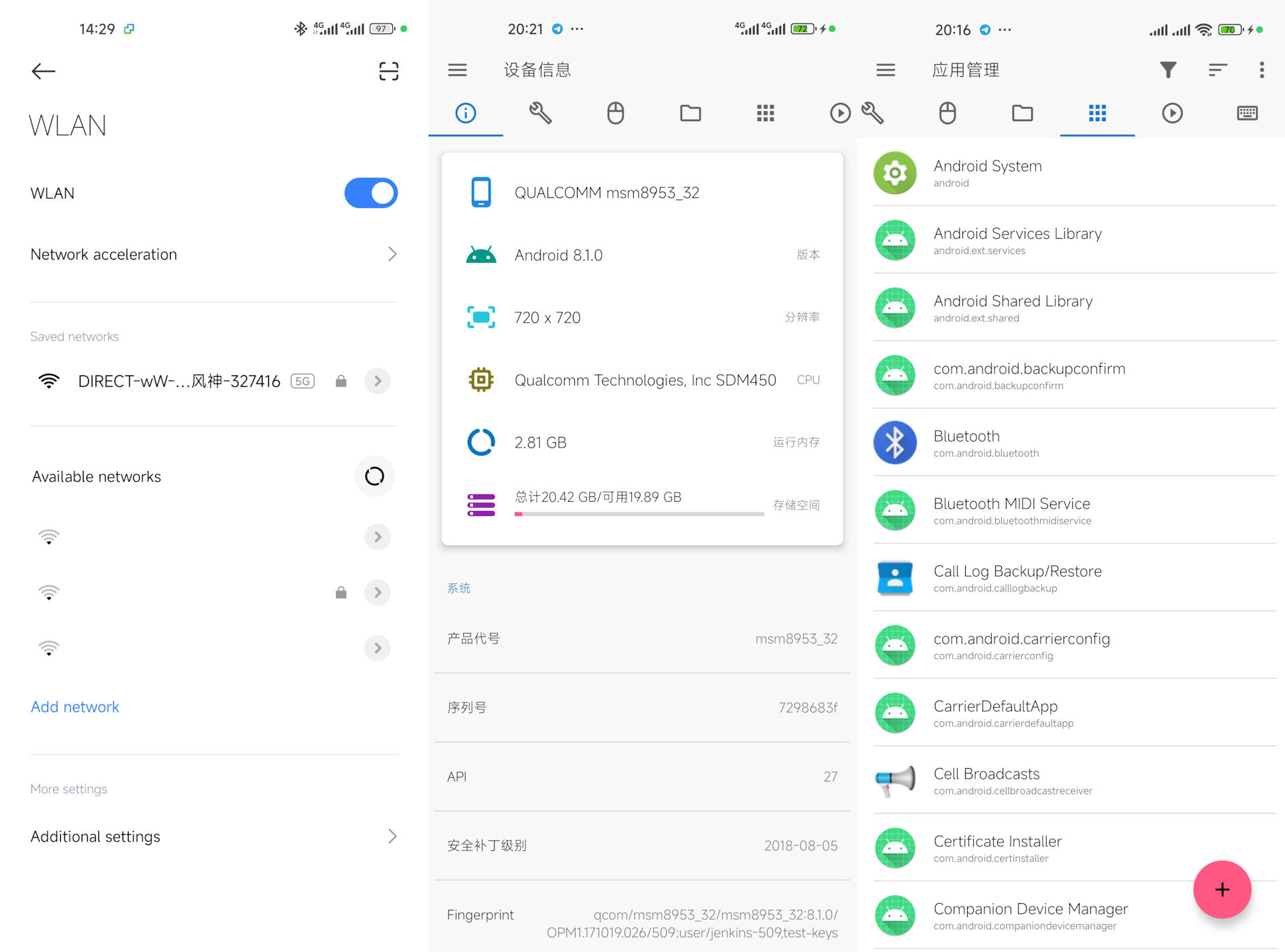The width and height of the screenshot is (1285, 952).
Task: Click the storage usage progress bar
Action: tap(639, 514)
